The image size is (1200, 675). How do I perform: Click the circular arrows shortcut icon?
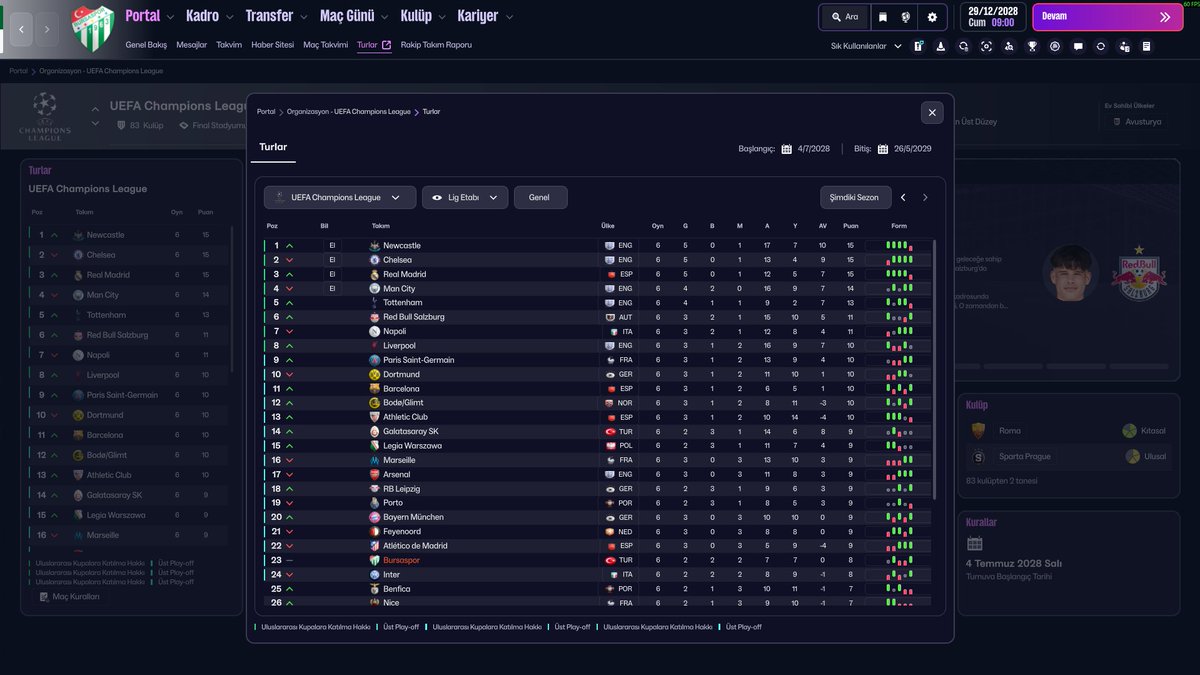tap(1101, 46)
